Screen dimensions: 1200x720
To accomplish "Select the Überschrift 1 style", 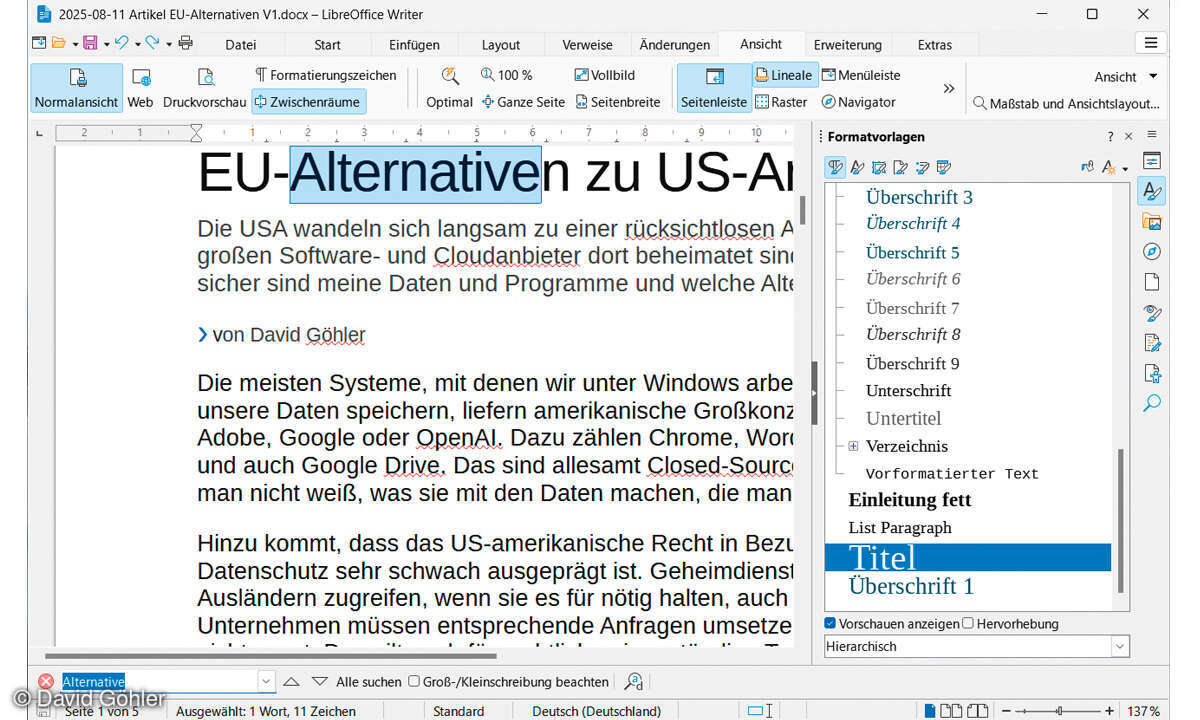I will pyautogui.click(x=911, y=586).
